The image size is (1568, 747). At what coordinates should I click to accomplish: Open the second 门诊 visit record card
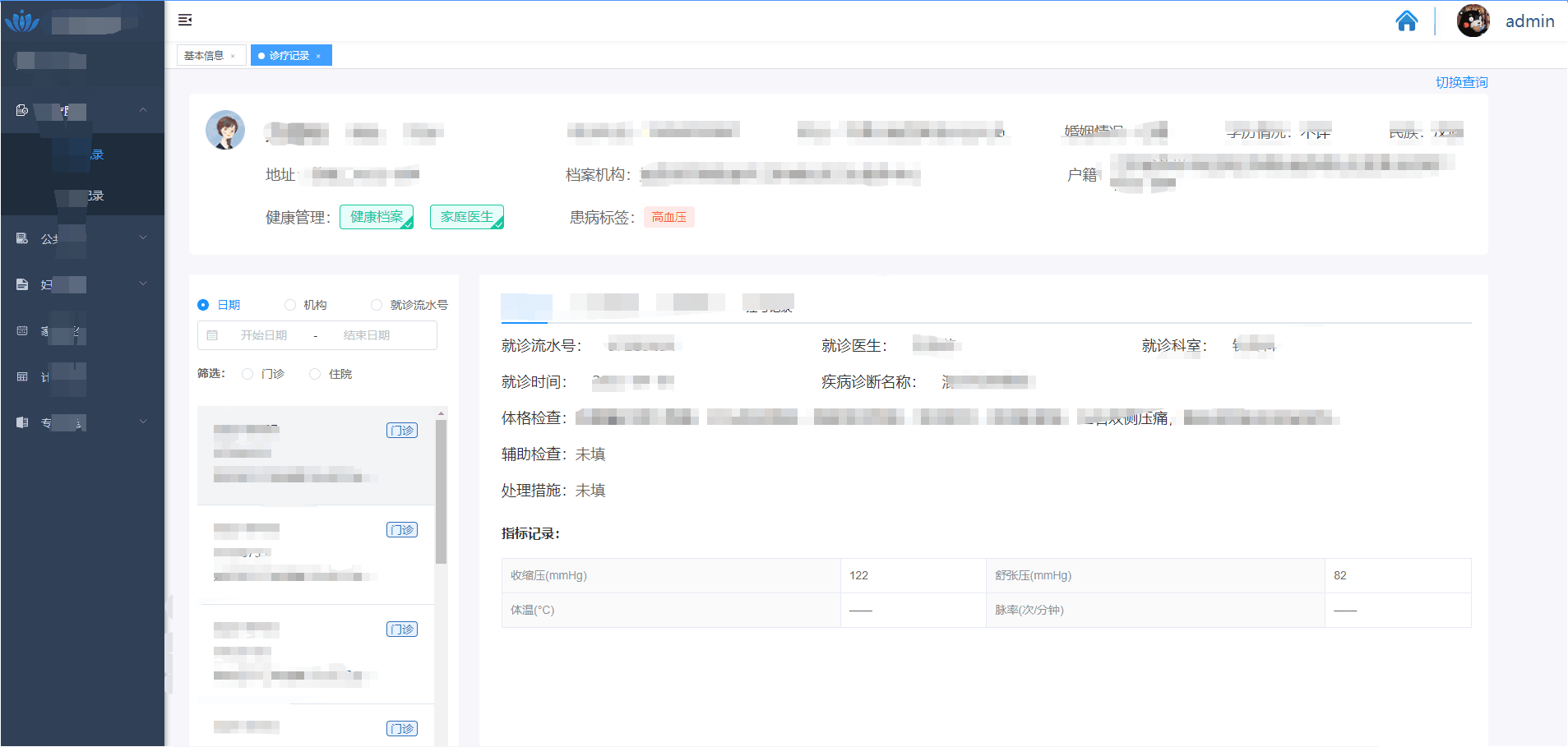pyautogui.click(x=316, y=555)
